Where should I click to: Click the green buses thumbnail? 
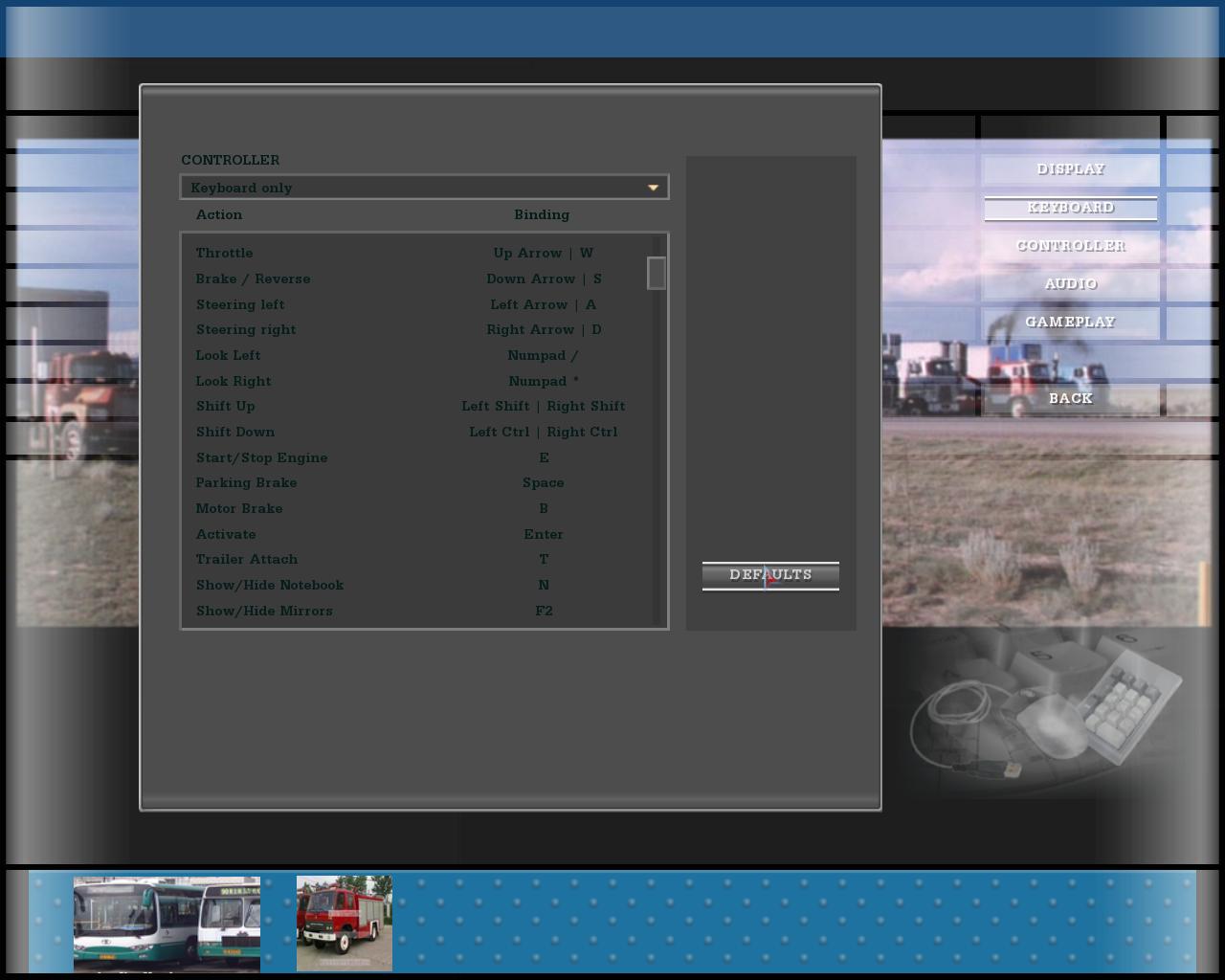point(167,924)
